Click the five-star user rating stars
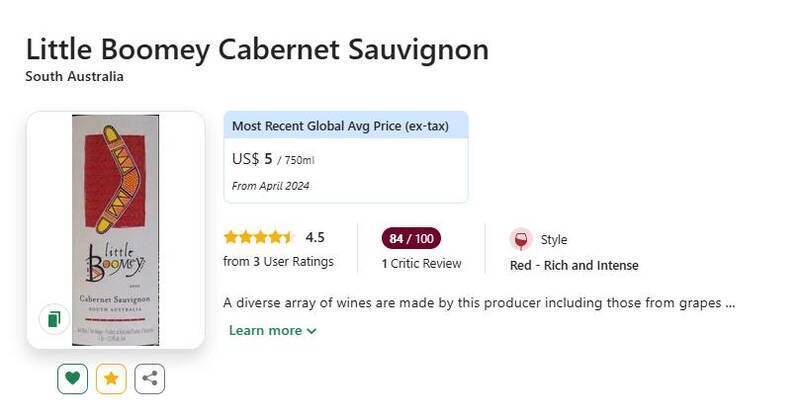Viewport: 800px width, 417px height. [x=259, y=238]
